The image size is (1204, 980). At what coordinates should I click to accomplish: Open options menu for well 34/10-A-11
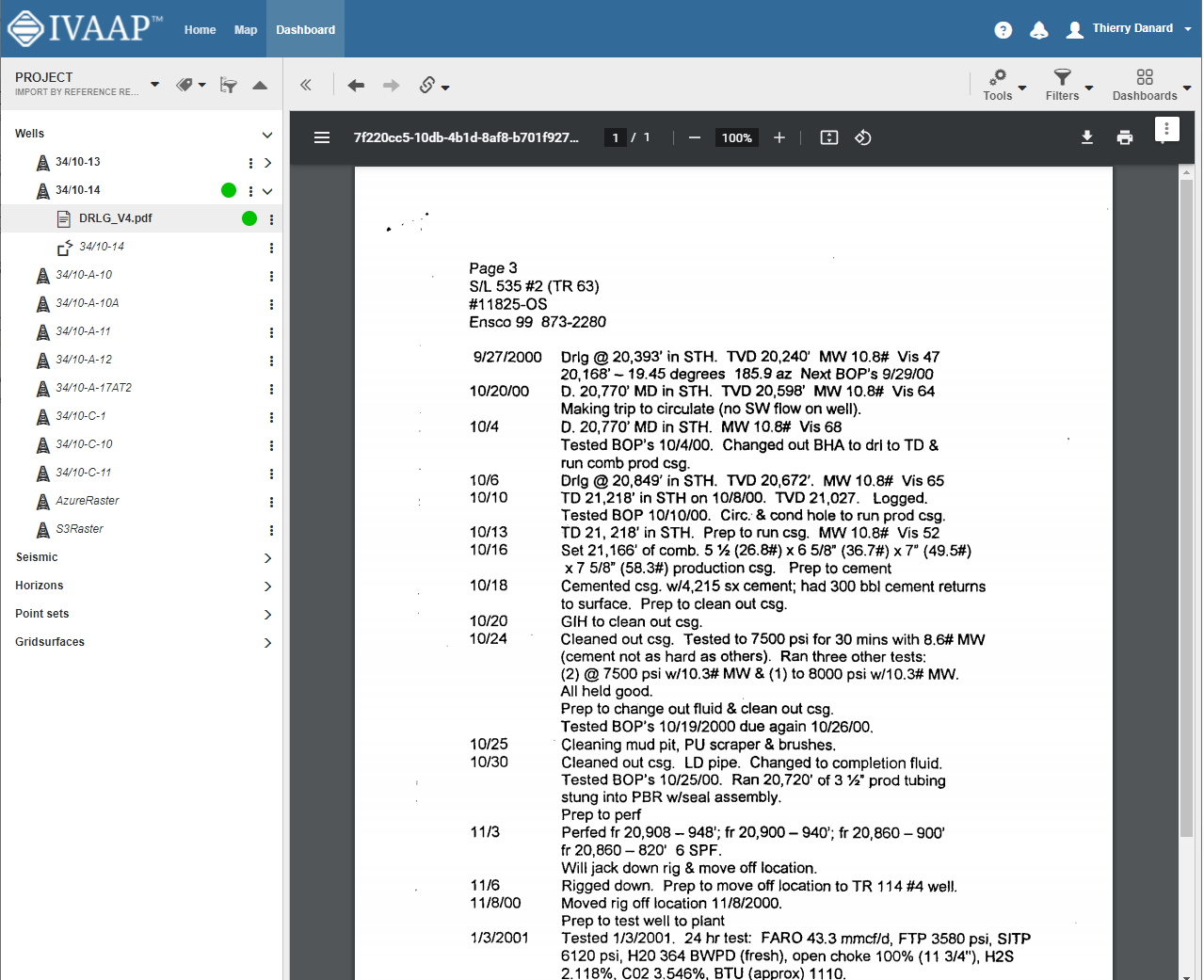point(271,332)
